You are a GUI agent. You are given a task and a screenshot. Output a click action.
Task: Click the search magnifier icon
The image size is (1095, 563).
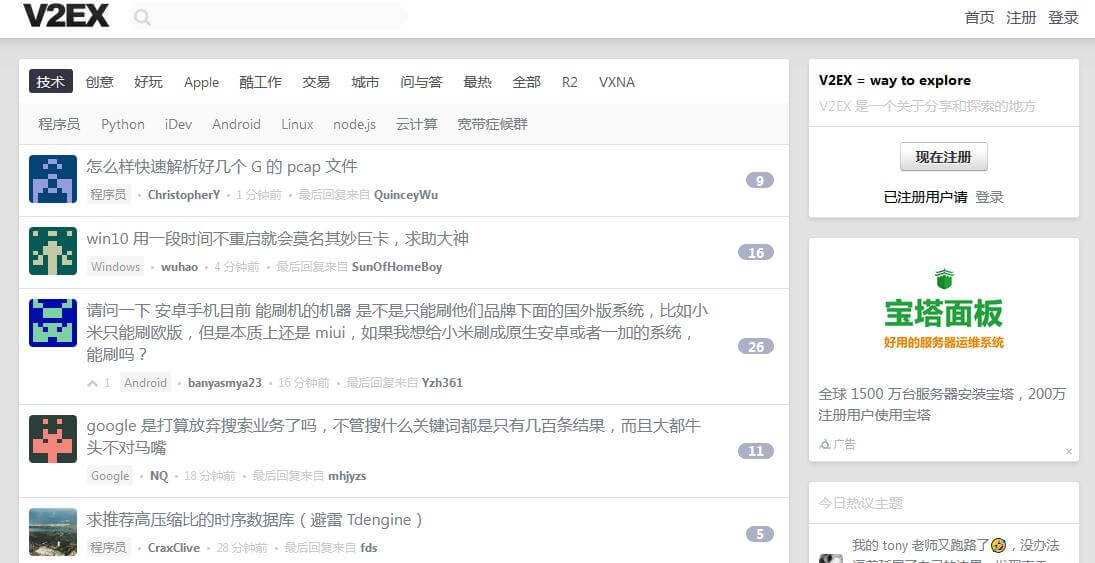[142, 17]
